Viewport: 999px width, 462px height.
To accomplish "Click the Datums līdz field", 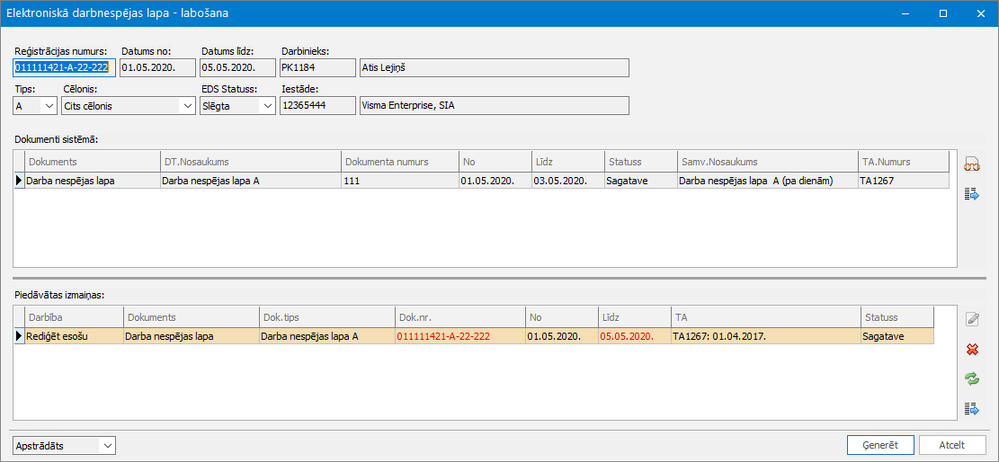I will point(237,68).
